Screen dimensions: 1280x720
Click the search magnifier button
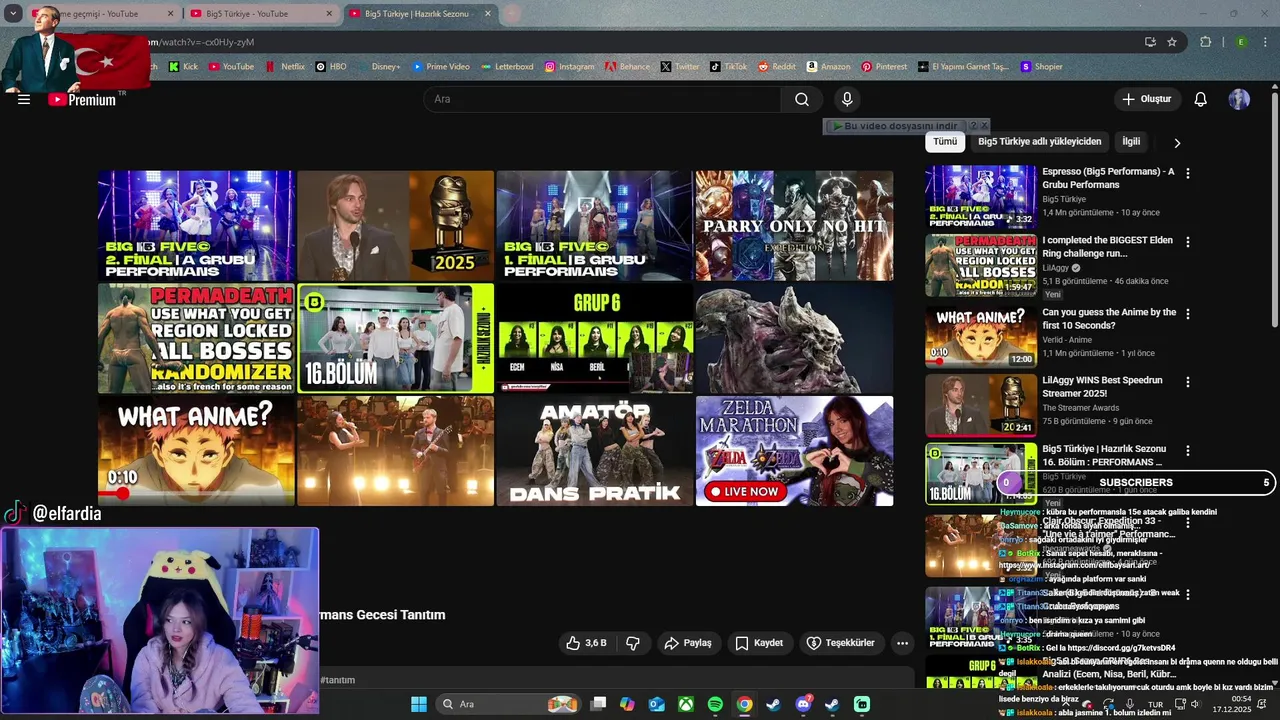802,99
